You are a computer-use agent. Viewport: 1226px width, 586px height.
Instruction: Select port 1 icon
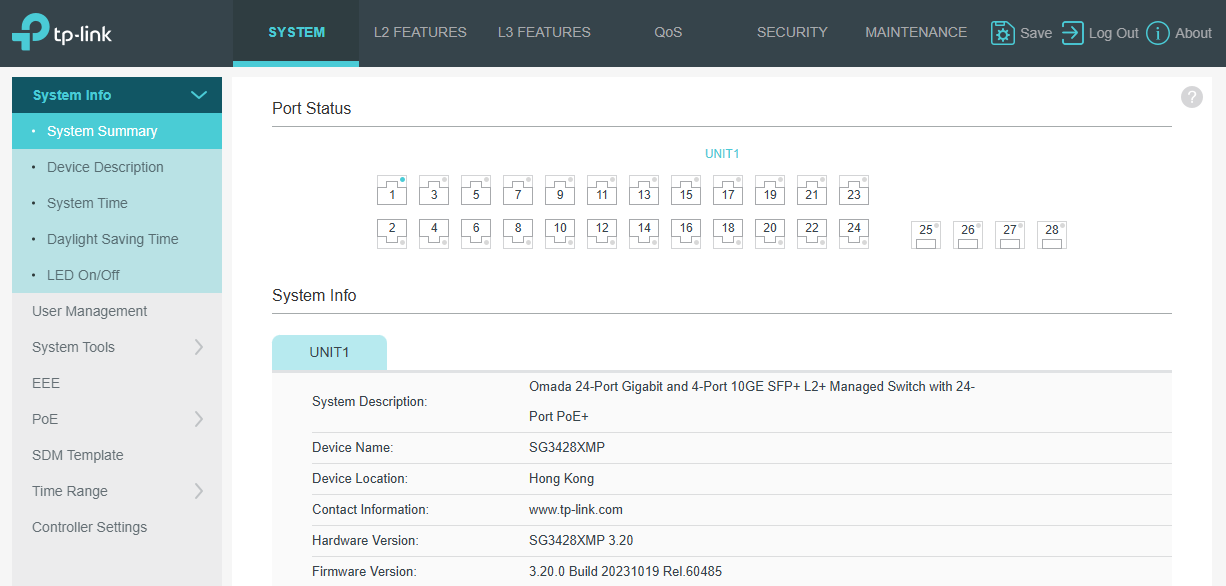(392, 190)
